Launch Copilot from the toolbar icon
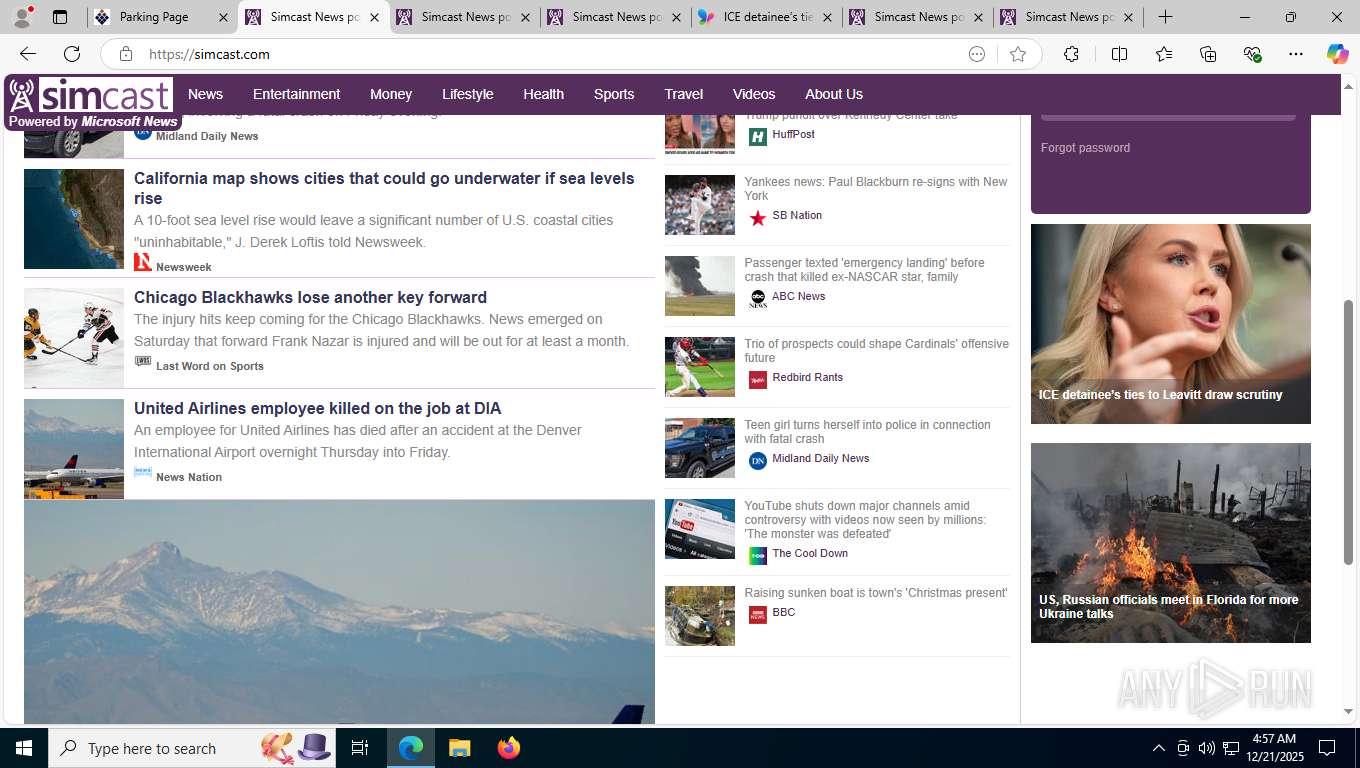 point(1338,54)
